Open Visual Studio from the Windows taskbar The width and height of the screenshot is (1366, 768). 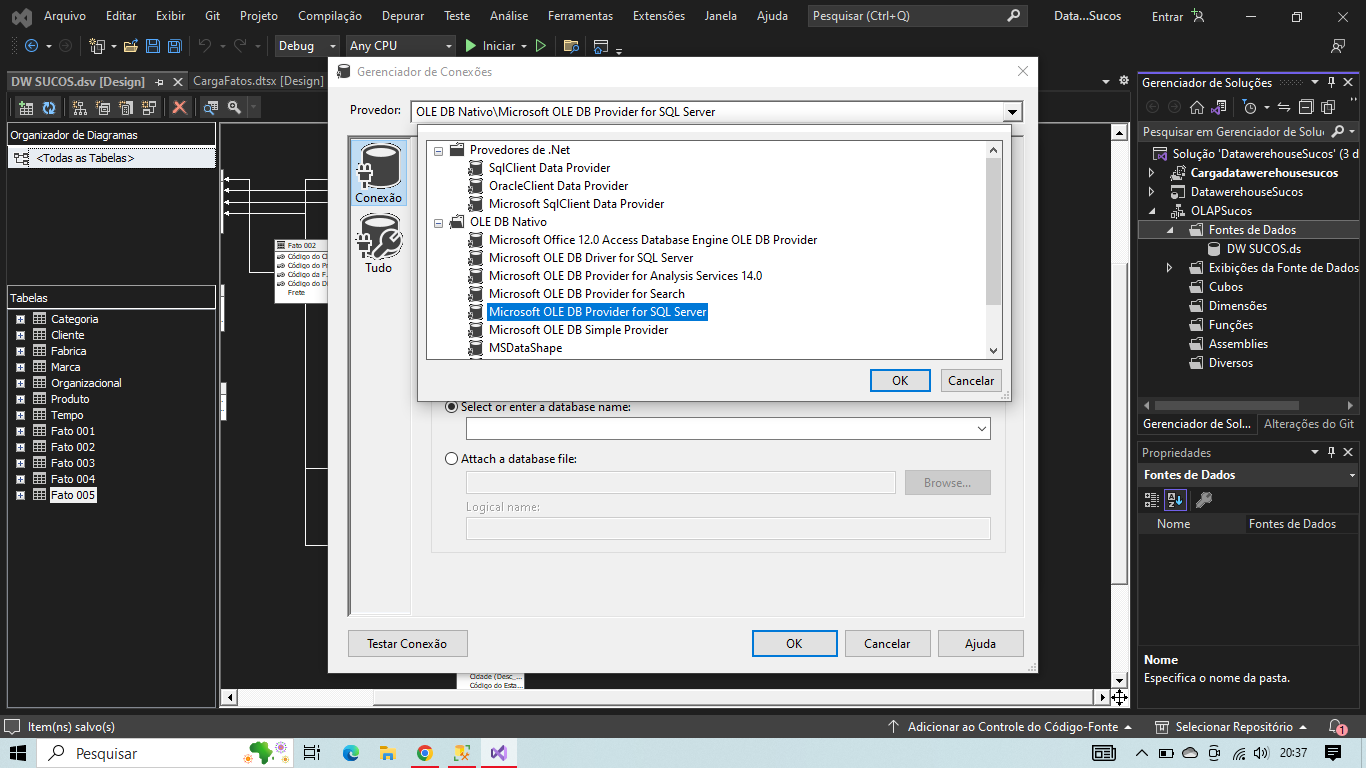(499, 753)
